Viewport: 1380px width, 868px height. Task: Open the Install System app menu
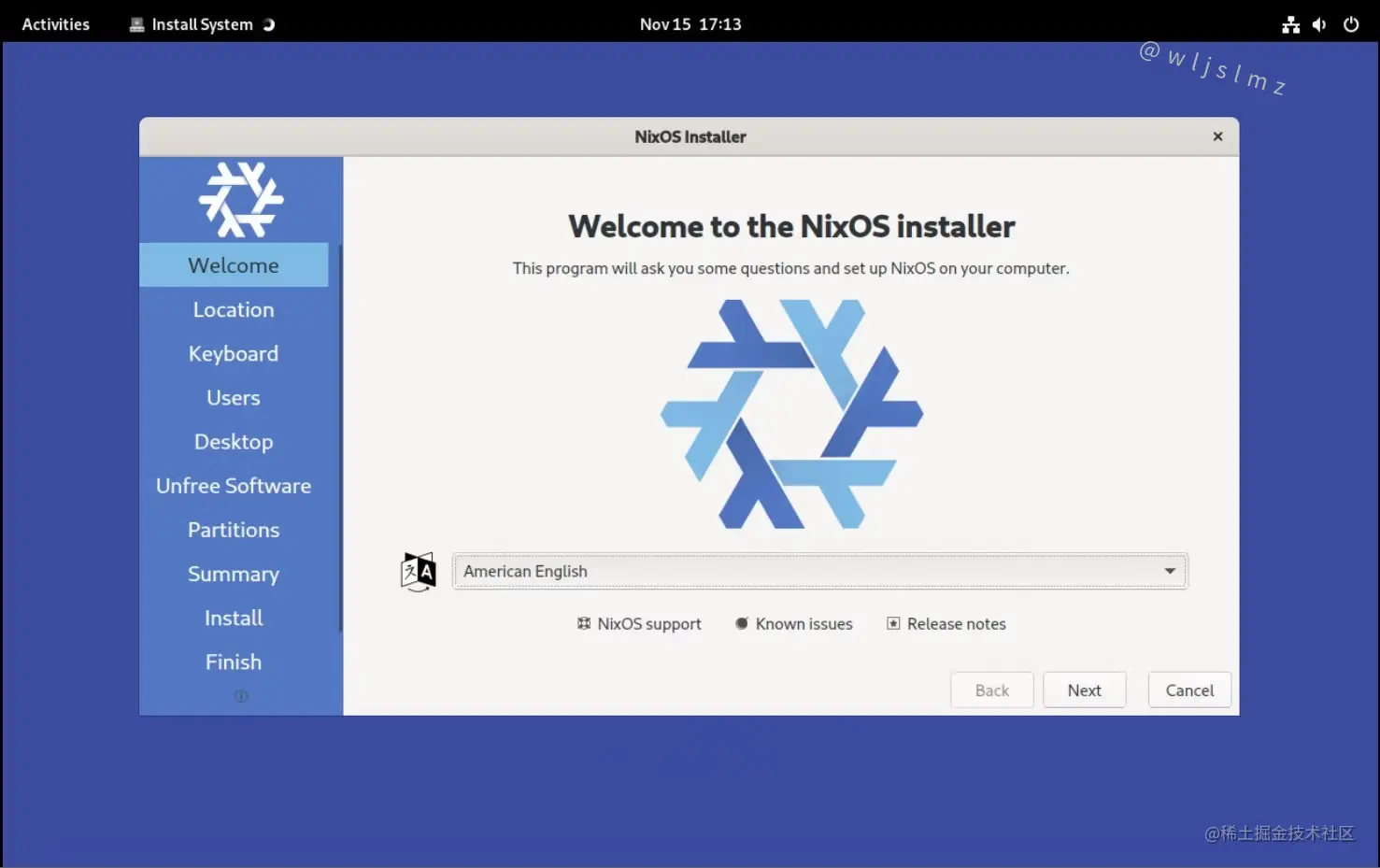pyautogui.click(x=202, y=24)
